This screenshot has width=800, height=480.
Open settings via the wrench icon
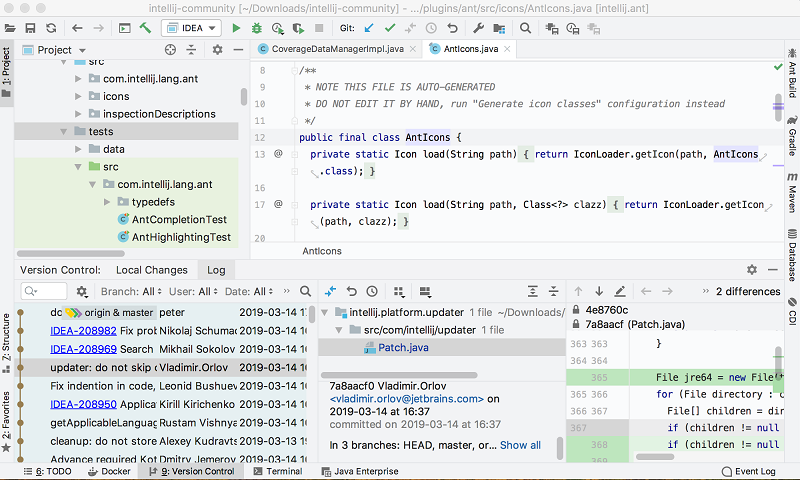[x=478, y=28]
